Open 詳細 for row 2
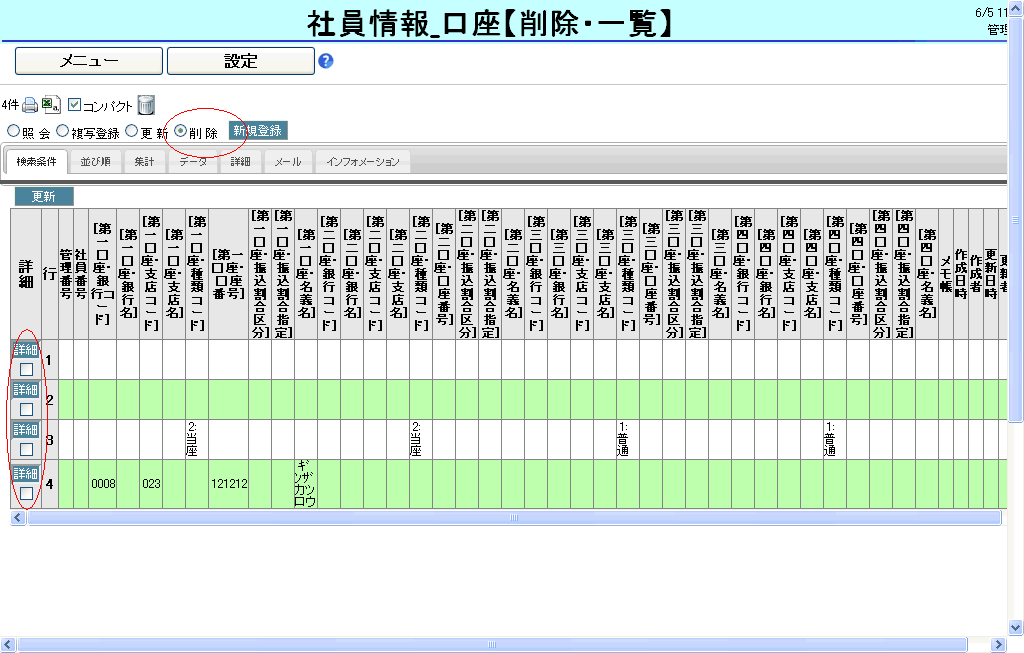This screenshot has width=1024, height=653. pos(26,389)
